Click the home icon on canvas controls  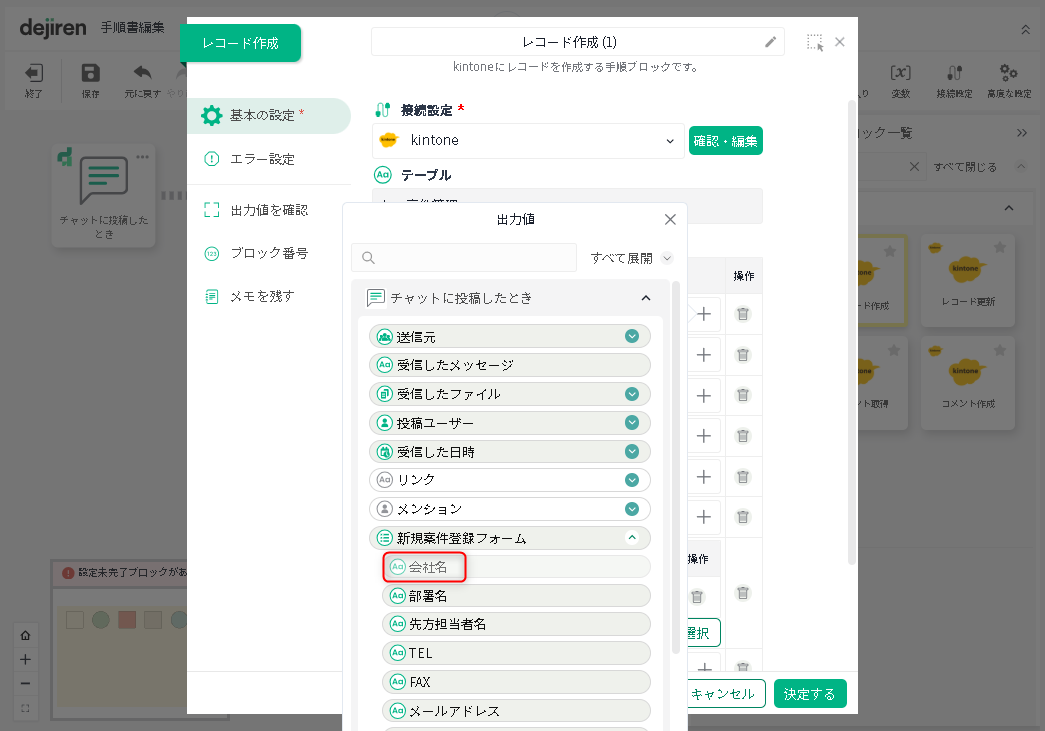click(x=25, y=635)
